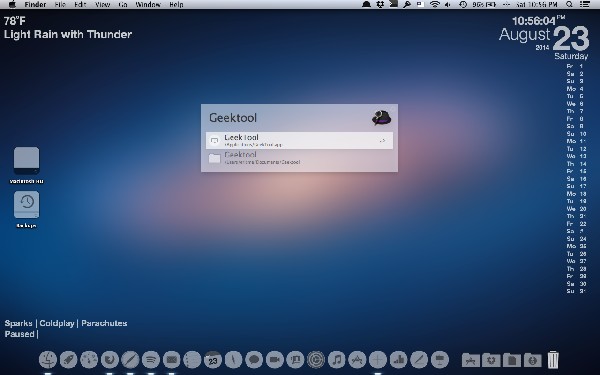This screenshot has height=375, width=600.
Task: Open the Finder menu
Action: click(35, 5)
